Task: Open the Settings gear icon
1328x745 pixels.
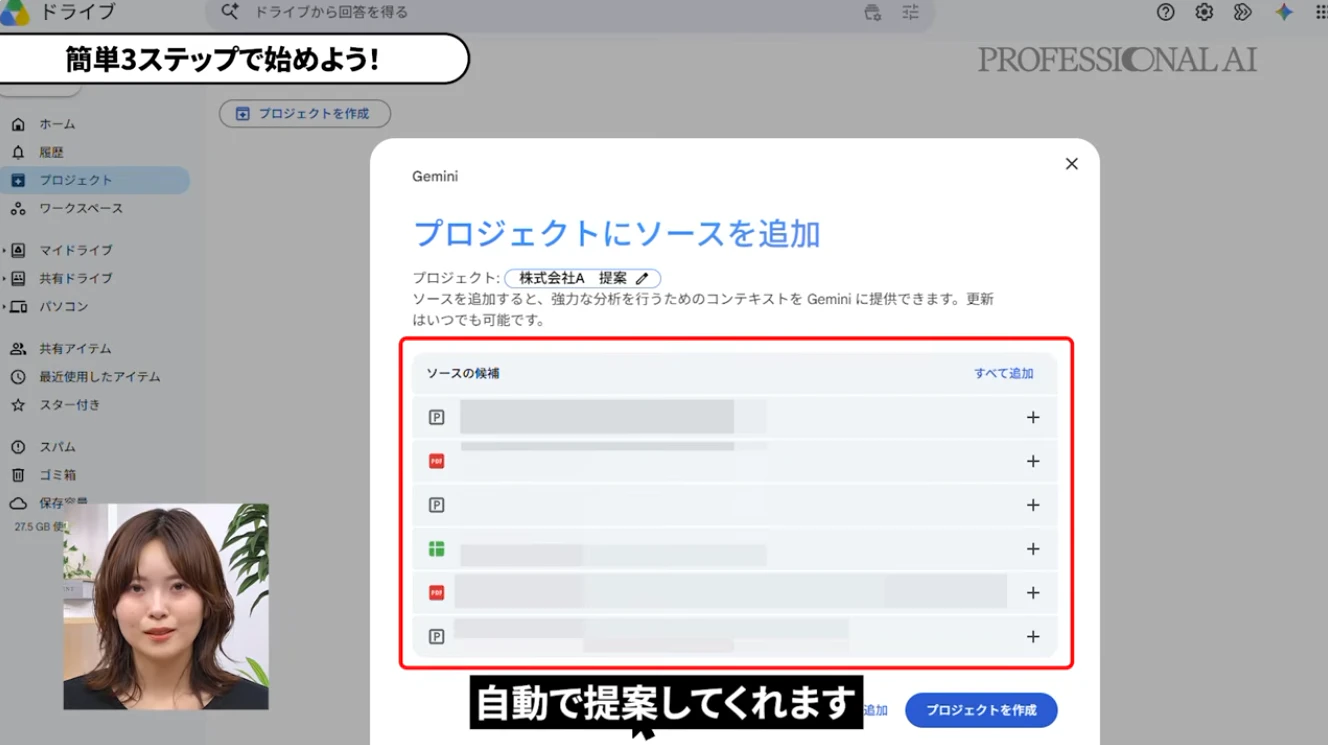Action: coord(1204,12)
